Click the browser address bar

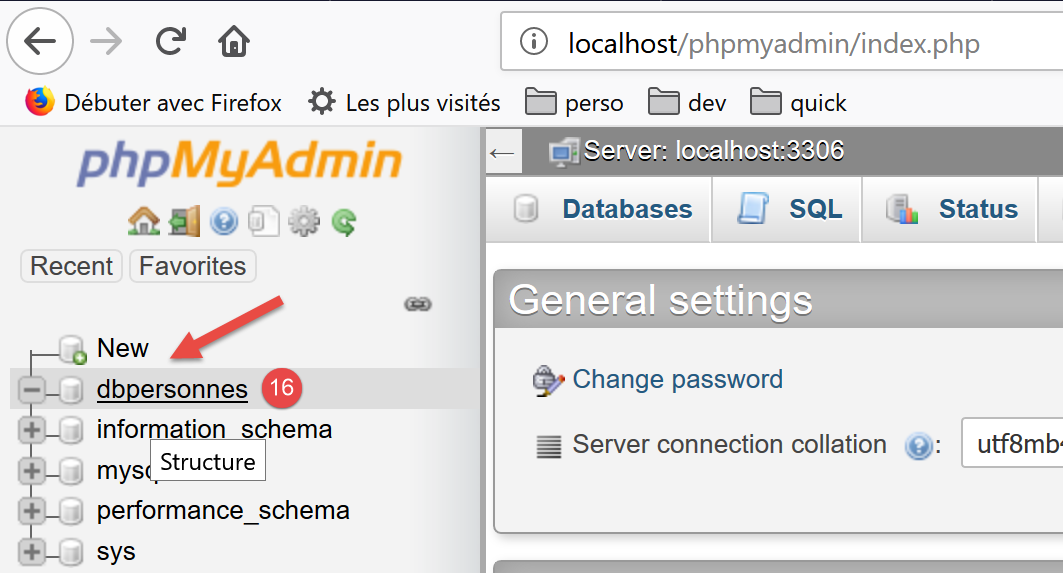[780, 43]
